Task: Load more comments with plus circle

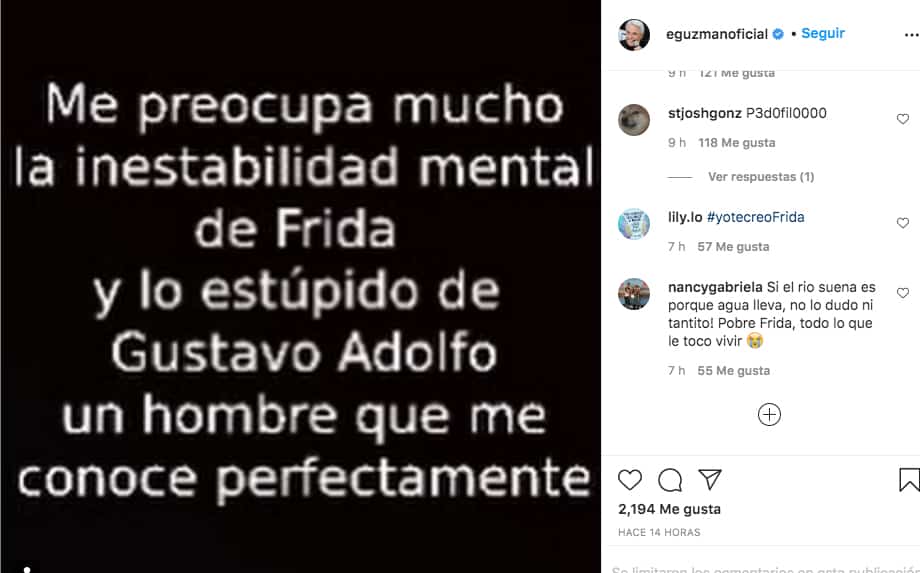Action: click(x=769, y=415)
